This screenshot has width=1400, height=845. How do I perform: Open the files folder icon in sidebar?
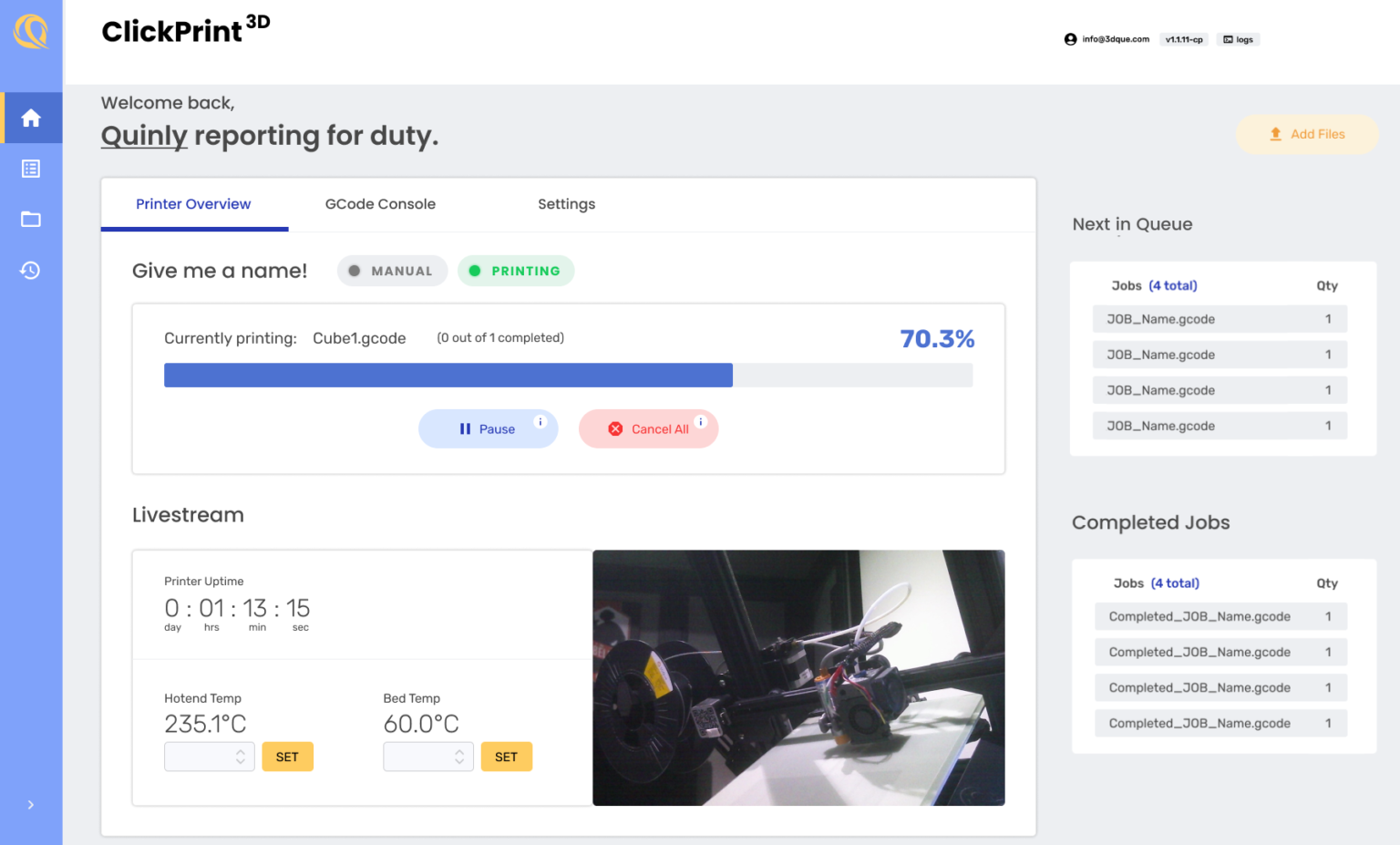coord(32,220)
